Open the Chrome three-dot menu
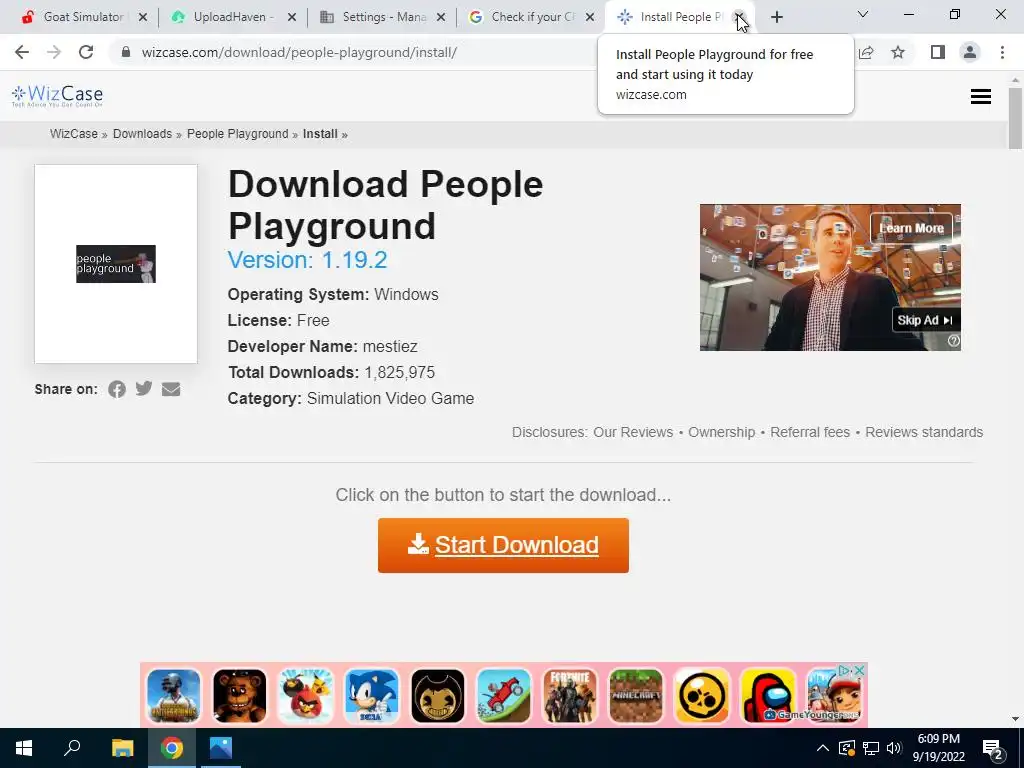 tap(1002, 52)
